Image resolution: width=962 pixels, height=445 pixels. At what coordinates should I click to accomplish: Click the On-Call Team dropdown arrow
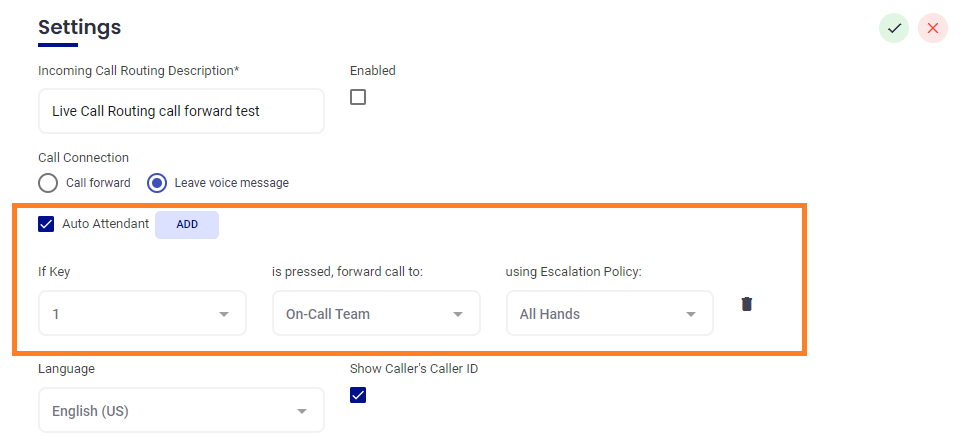pyautogui.click(x=458, y=314)
